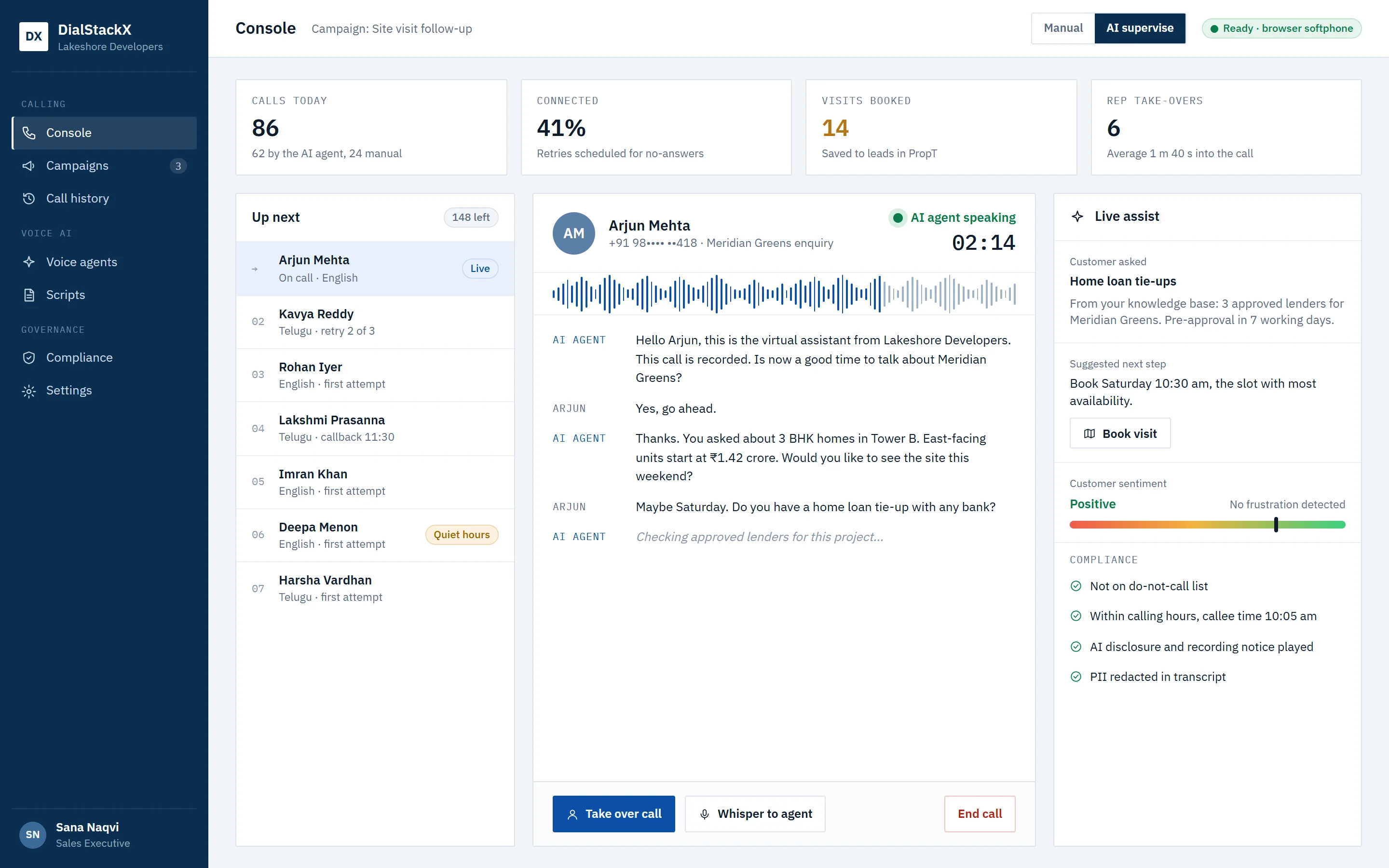Click the call audio waveform

pos(784,294)
